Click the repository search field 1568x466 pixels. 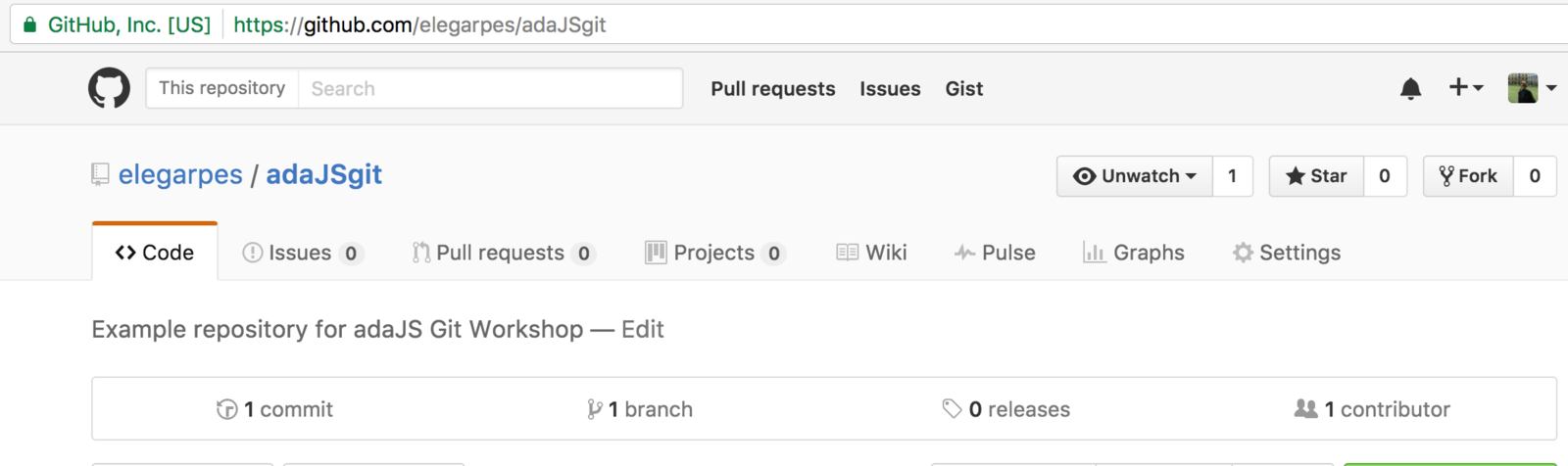pyautogui.click(x=490, y=88)
